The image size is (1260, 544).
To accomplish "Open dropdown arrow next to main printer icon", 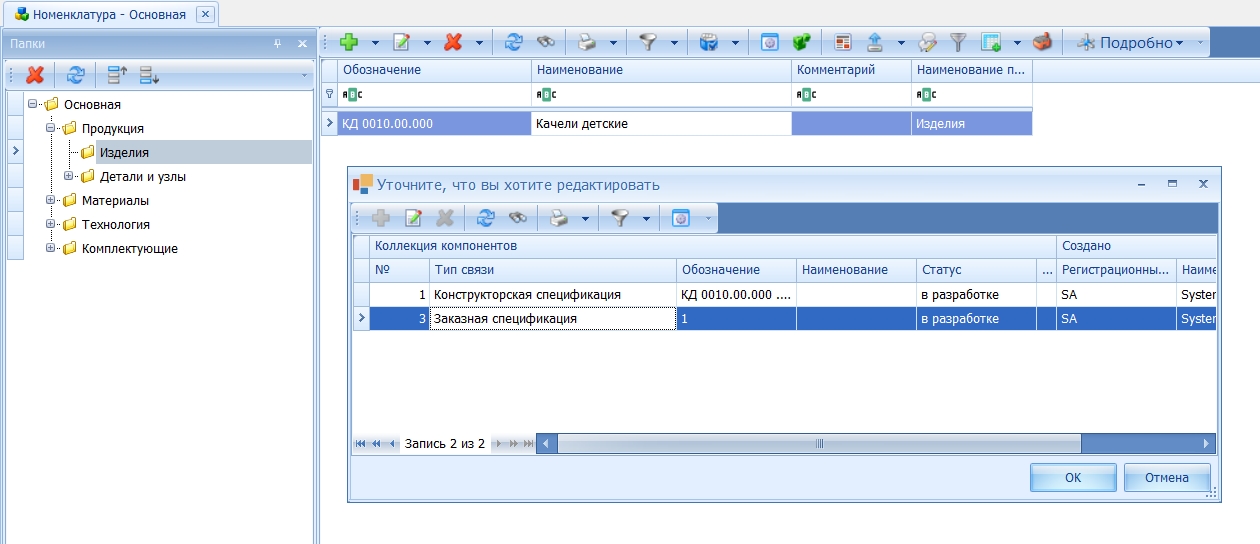I will tap(613, 43).
